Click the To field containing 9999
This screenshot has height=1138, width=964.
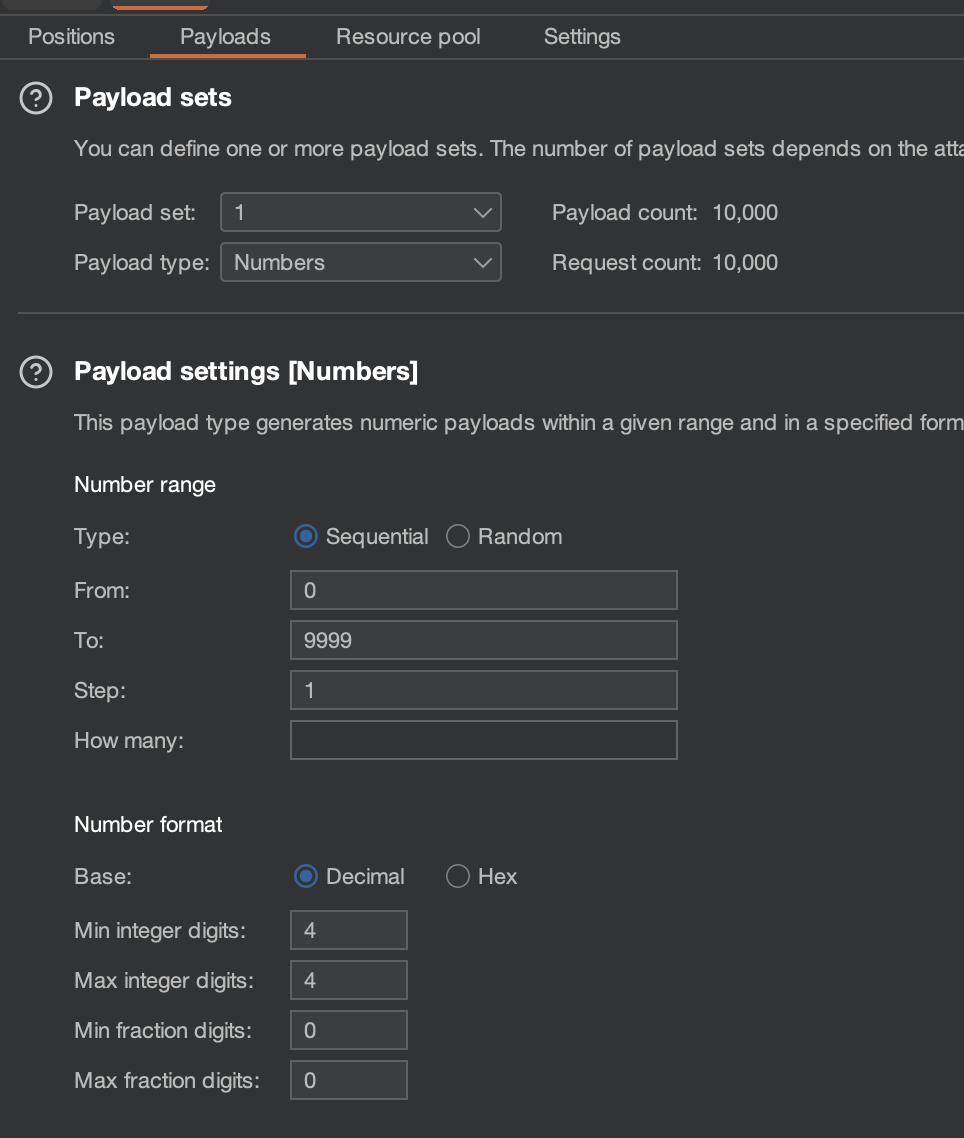[x=483, y=640]
